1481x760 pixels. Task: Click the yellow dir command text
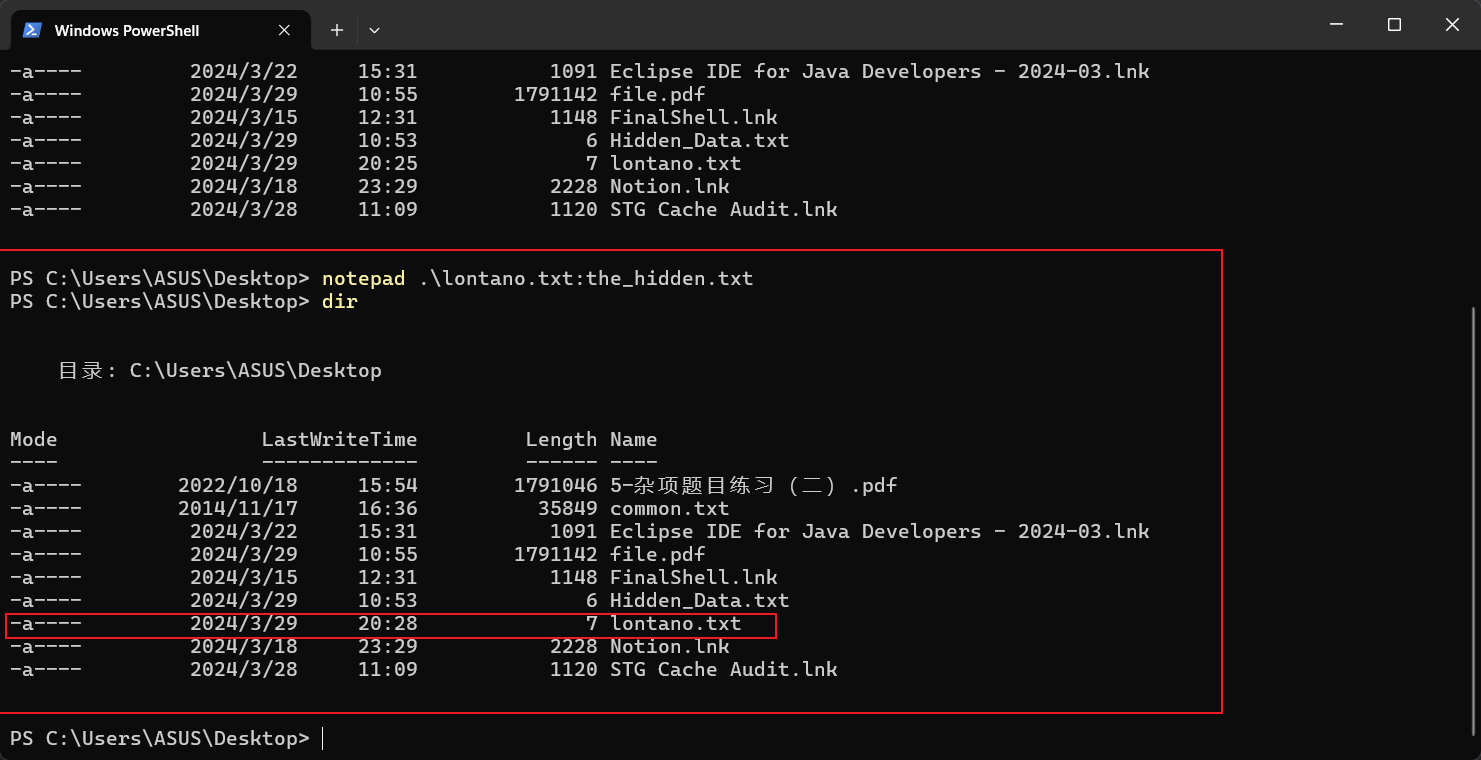339,301
